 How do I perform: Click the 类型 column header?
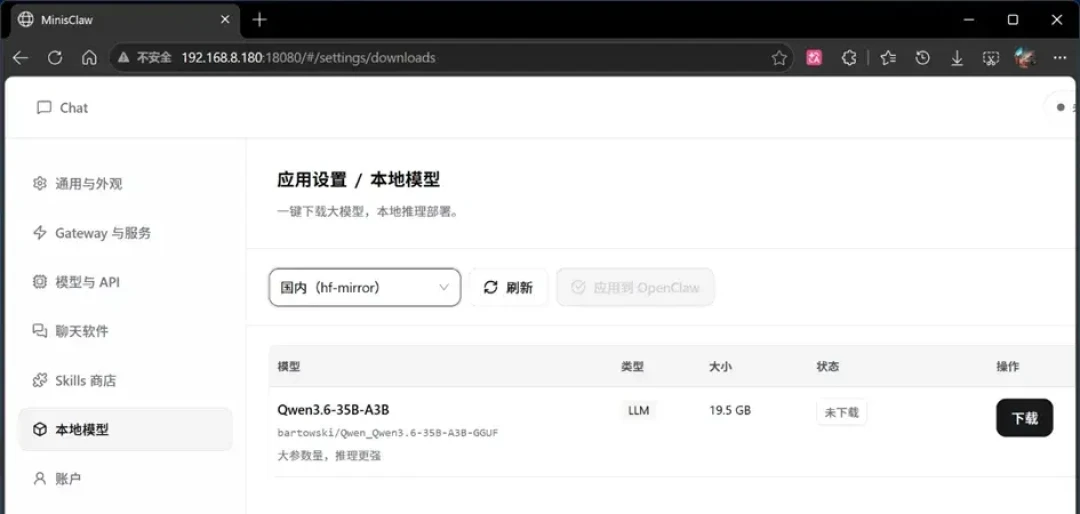coord(632,367)
